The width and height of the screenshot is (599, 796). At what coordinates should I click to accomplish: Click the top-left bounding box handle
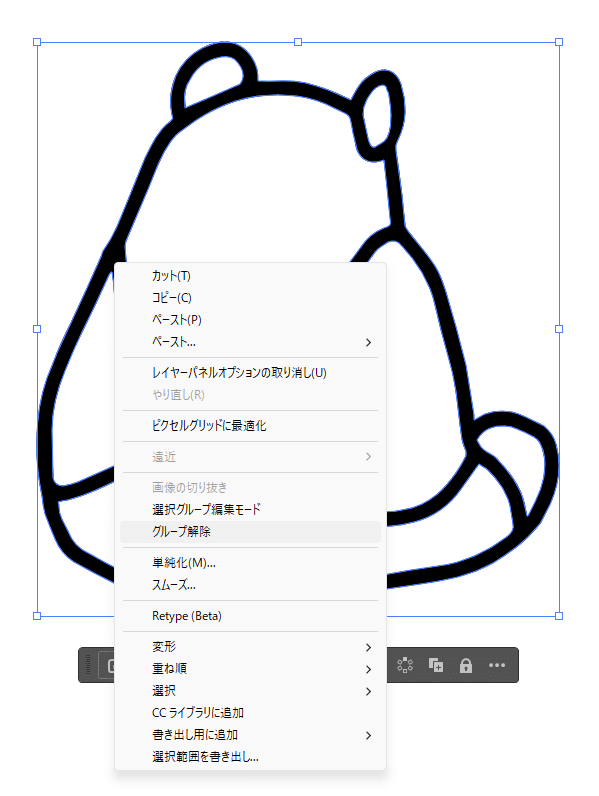37,42
